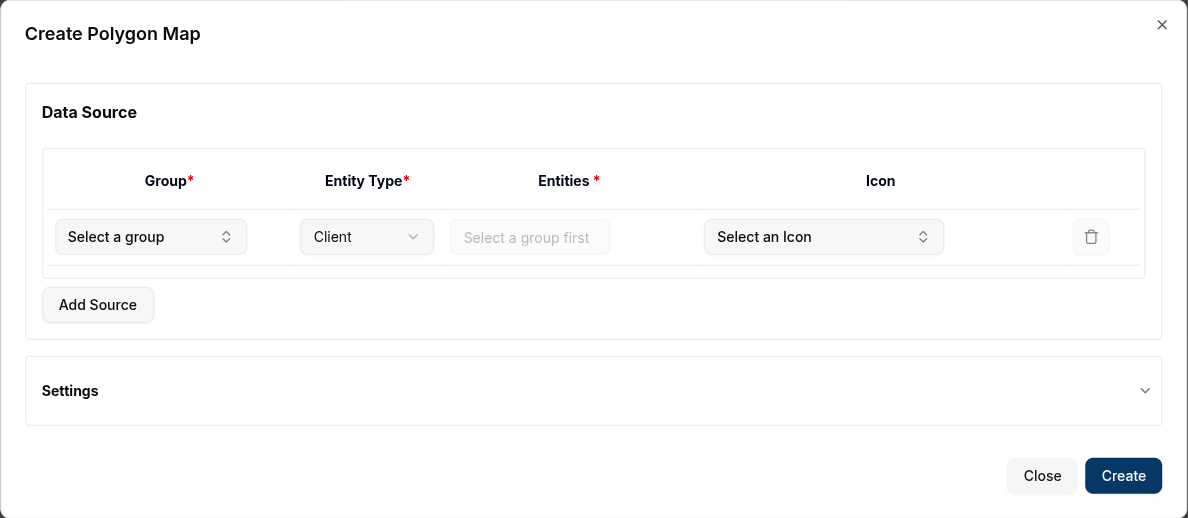Click the "Select a group first" entities field
Image resolution: width=1188 pixels, height=518 pixels.
(x=529, y=237)
